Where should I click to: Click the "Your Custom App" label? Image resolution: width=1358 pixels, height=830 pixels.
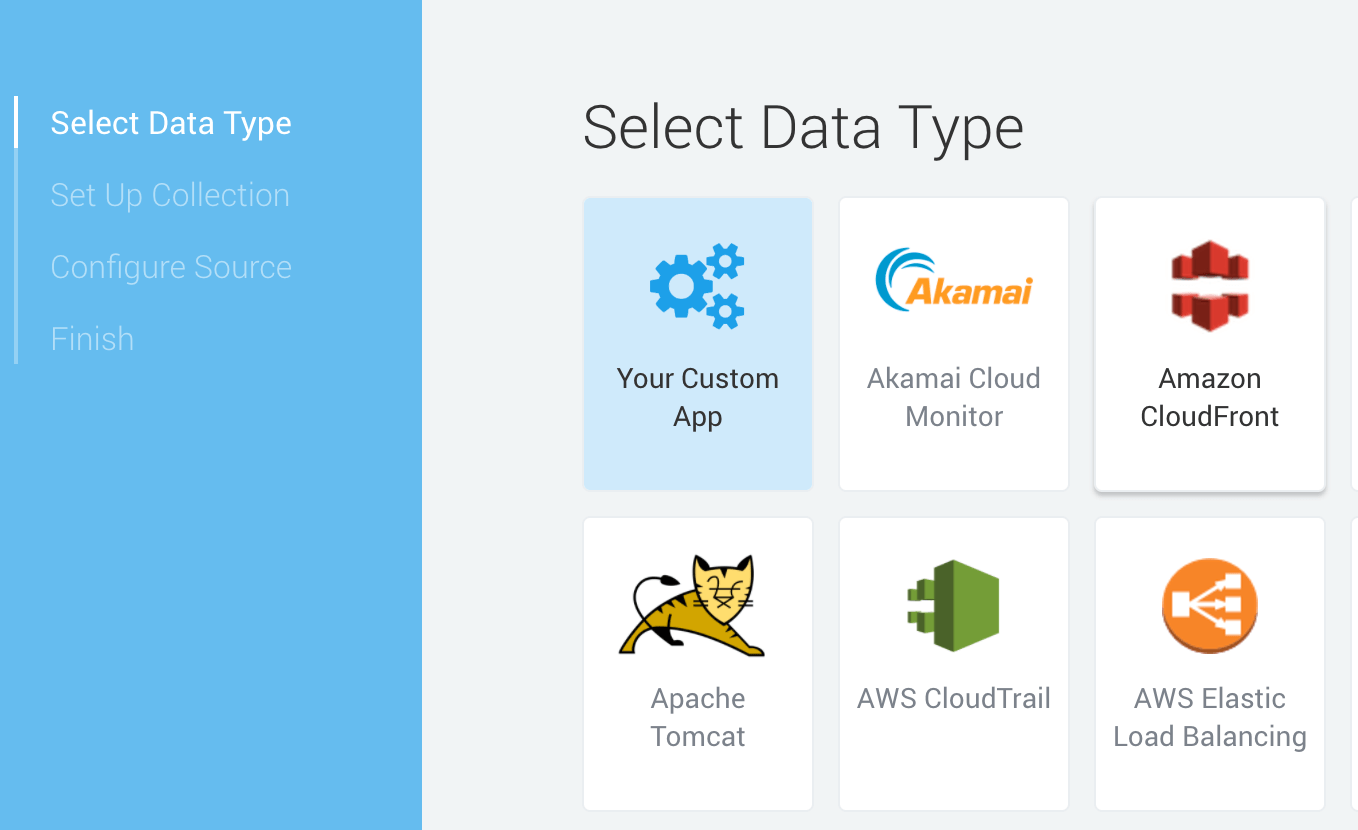pyautogui.click(x=697, y=397)
